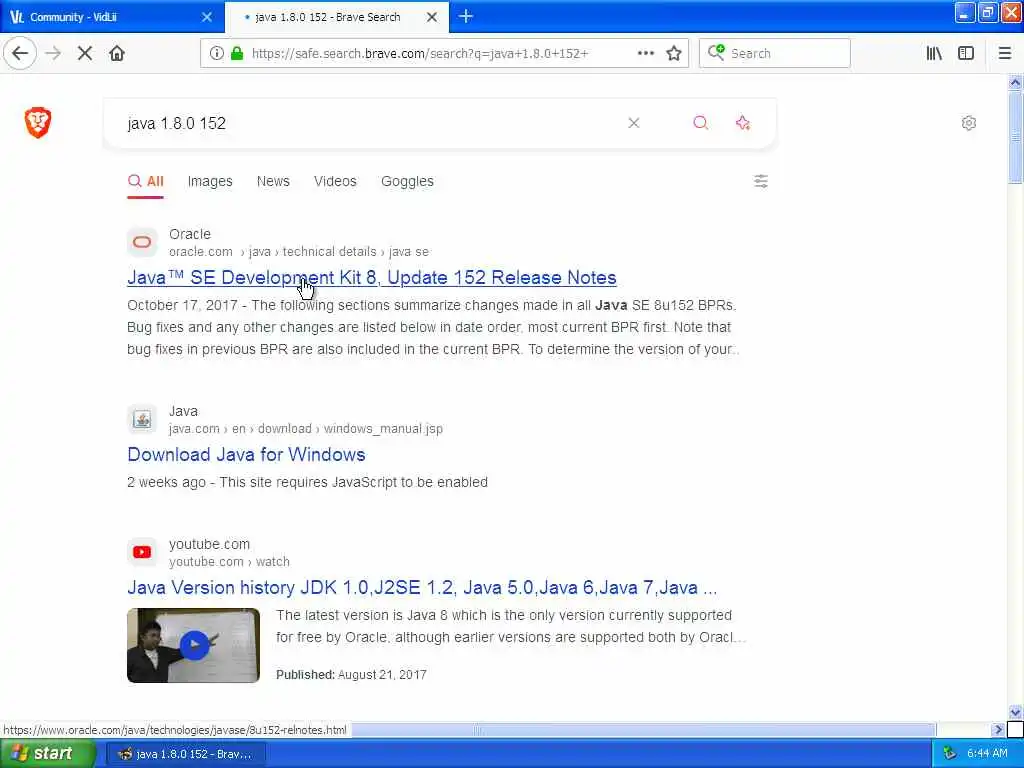Click the YouTube favicon icon
1024x768 pixels.
(142, 552)
